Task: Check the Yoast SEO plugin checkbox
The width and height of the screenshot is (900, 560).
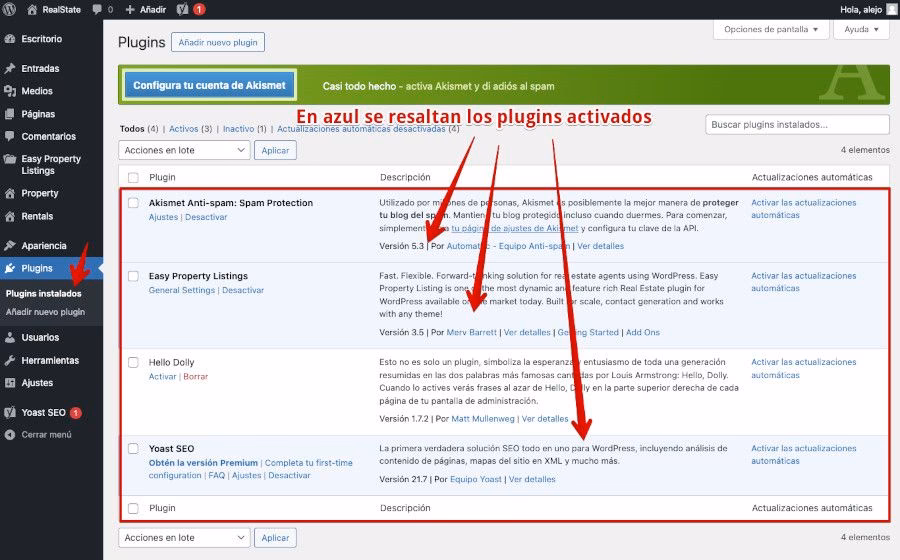Action: click(x=133, y=448)
